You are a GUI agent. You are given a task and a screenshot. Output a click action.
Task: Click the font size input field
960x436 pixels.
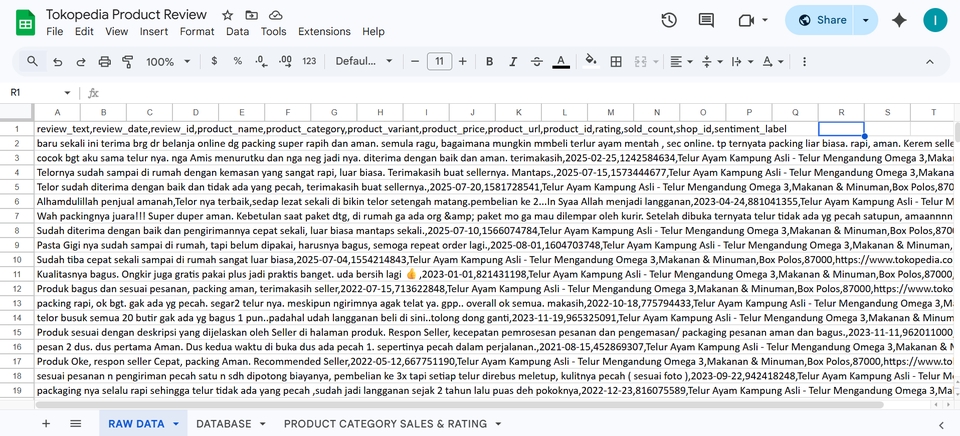[x=439, y=61]
